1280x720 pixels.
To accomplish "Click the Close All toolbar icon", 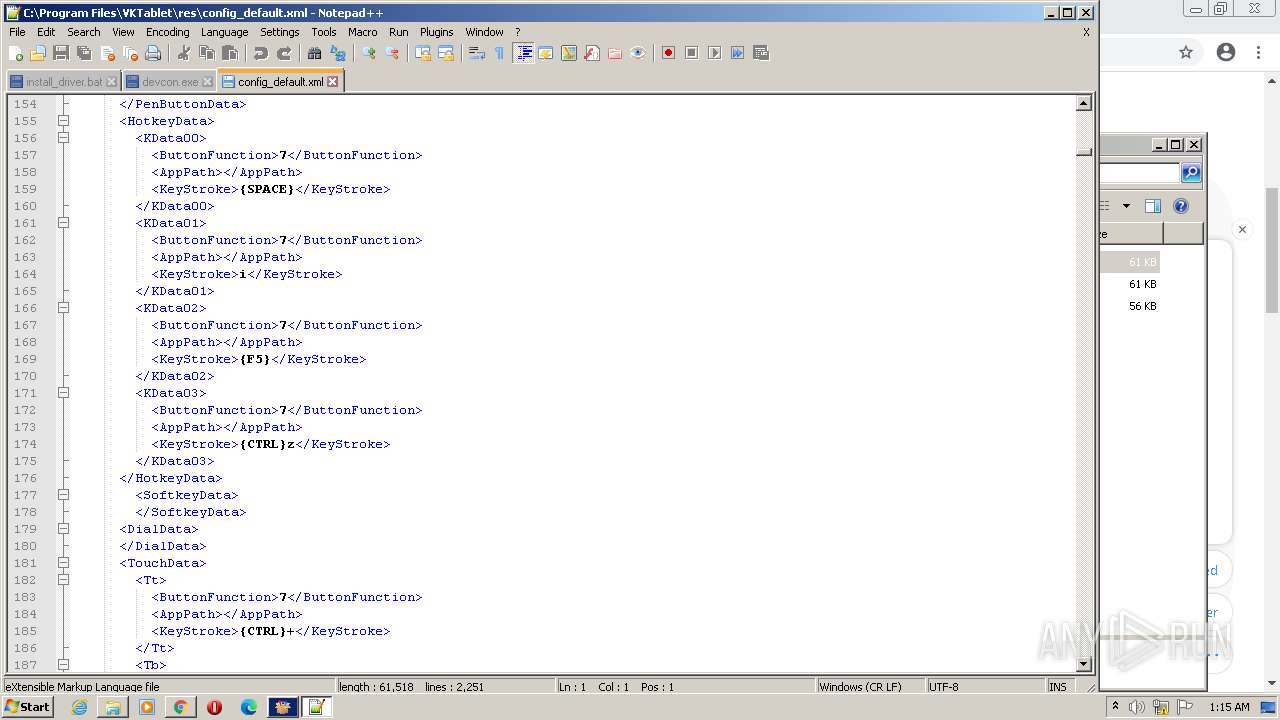I will (130, 53).
